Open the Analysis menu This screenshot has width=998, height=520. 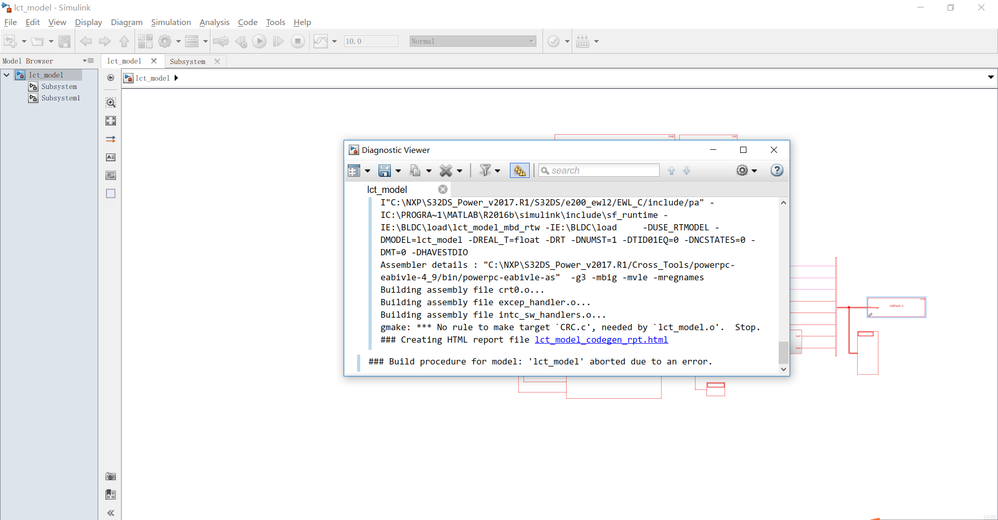214,22
